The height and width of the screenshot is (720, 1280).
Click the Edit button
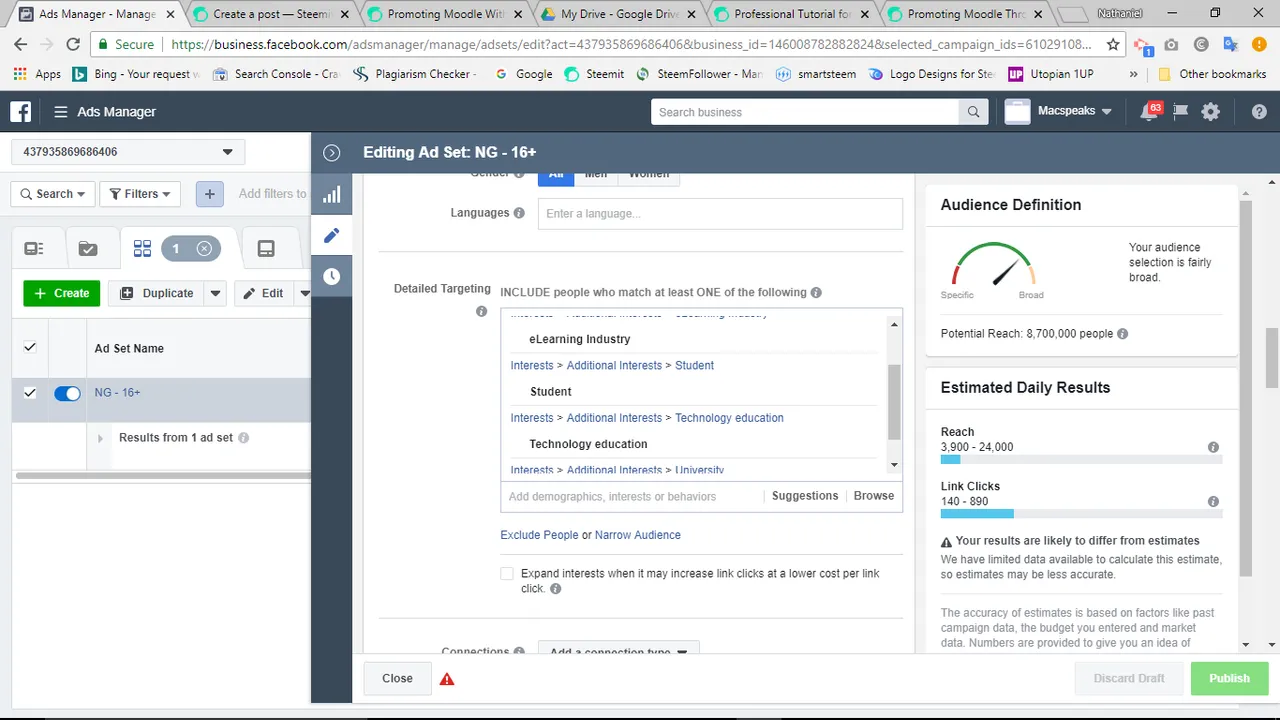coord(264,293)
